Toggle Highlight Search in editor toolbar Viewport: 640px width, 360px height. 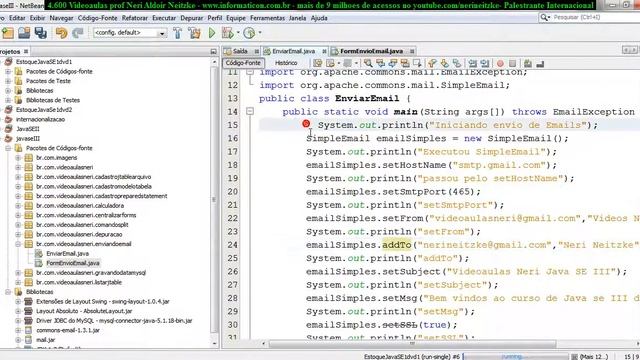tap(405, 63)
